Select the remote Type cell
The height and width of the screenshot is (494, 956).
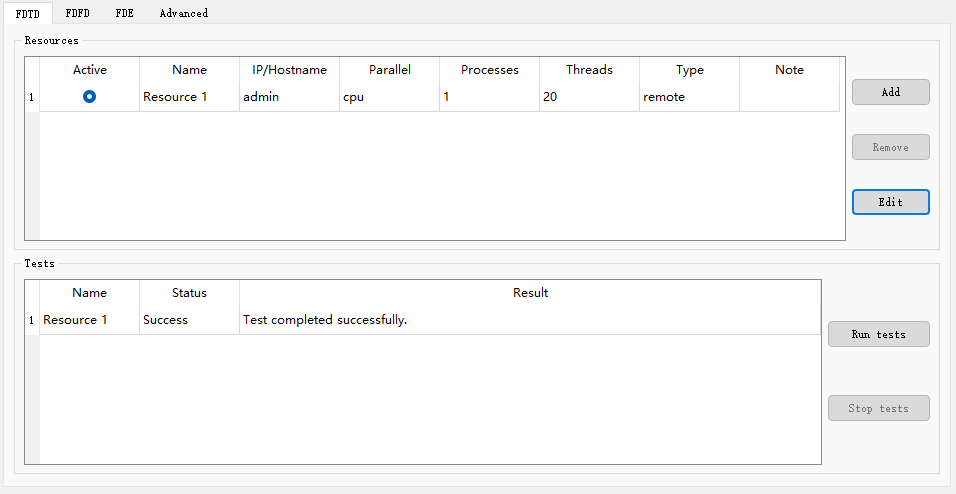tap(690, 97)
